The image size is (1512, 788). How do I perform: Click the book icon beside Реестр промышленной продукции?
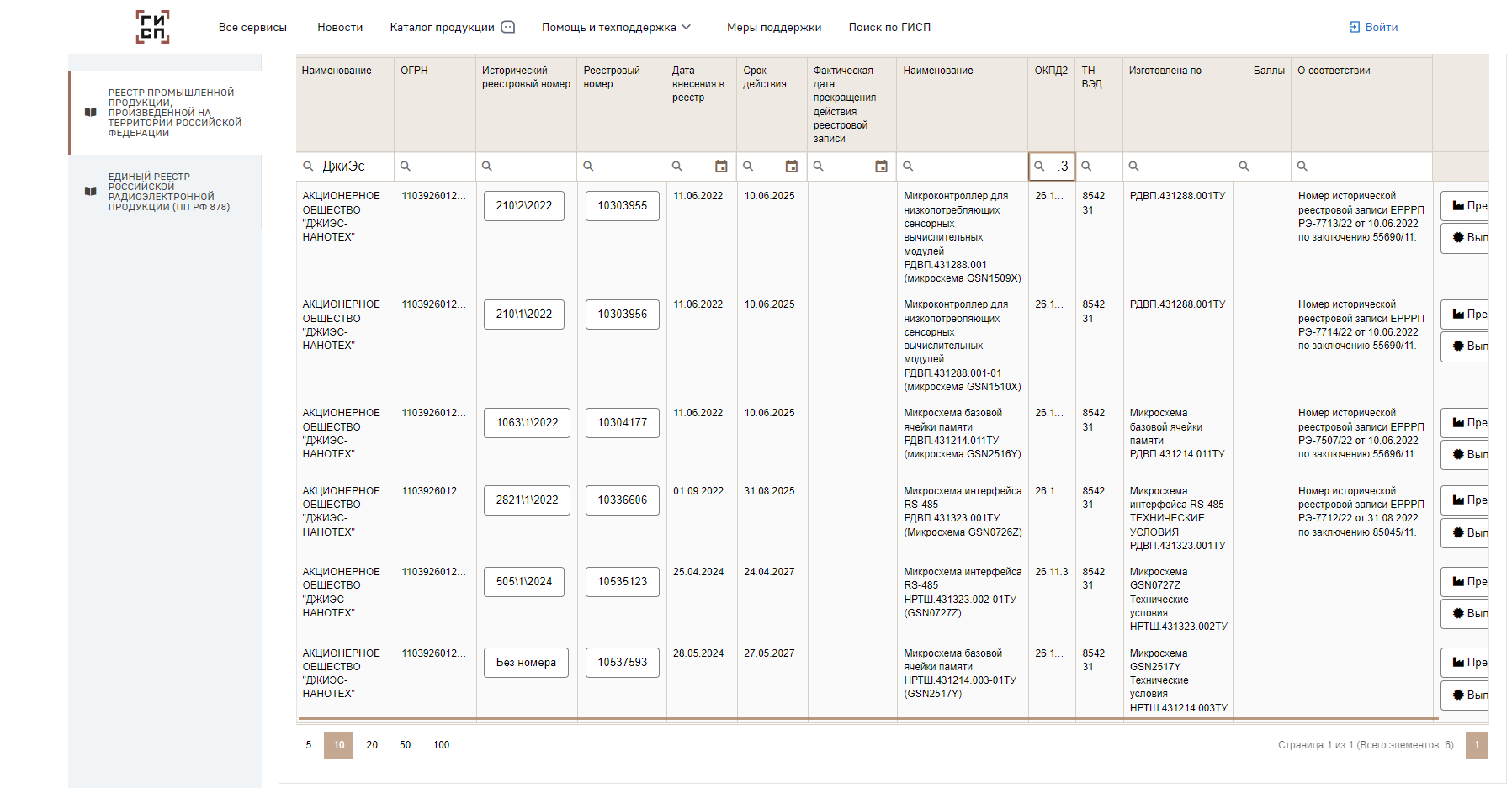pyautogui.click(x=91, y=112)
